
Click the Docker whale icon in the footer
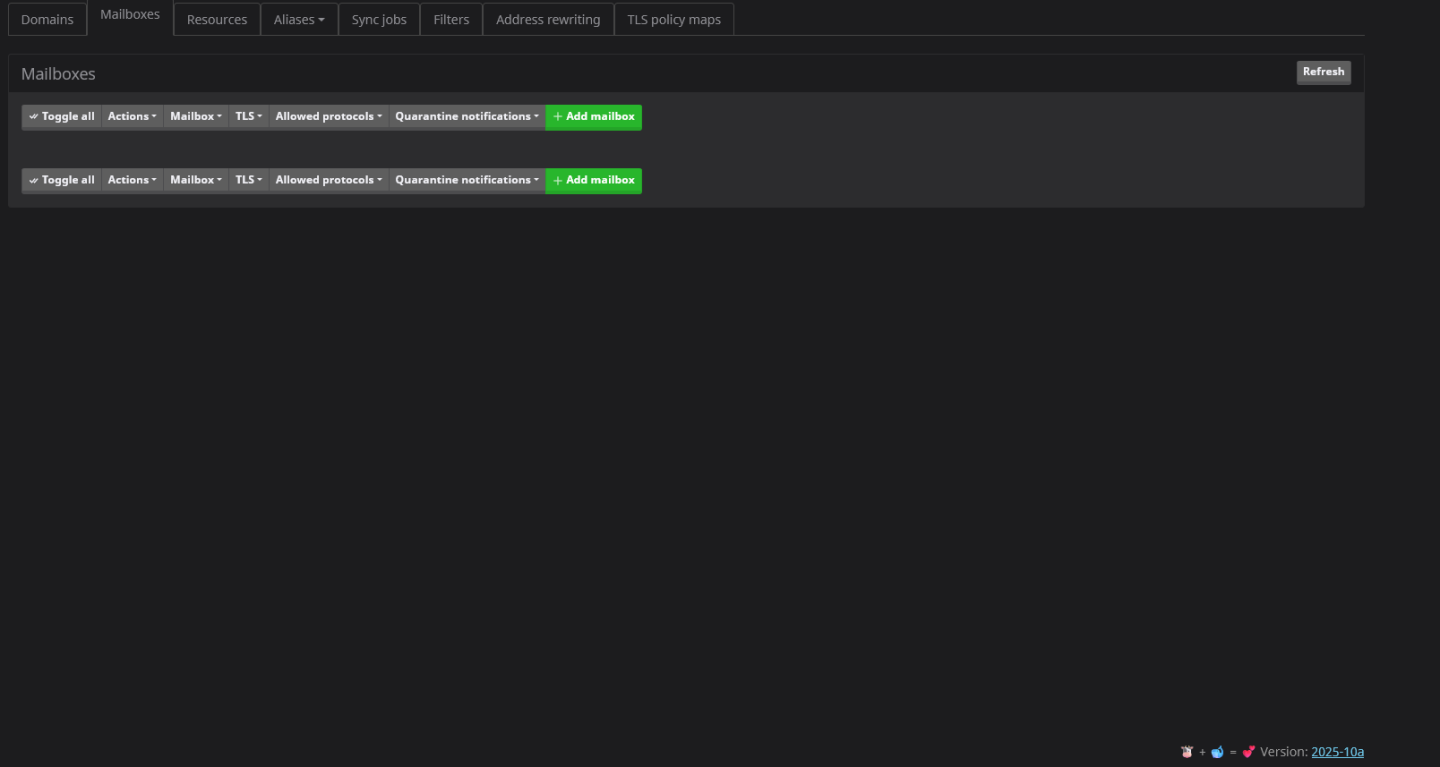1217,752
